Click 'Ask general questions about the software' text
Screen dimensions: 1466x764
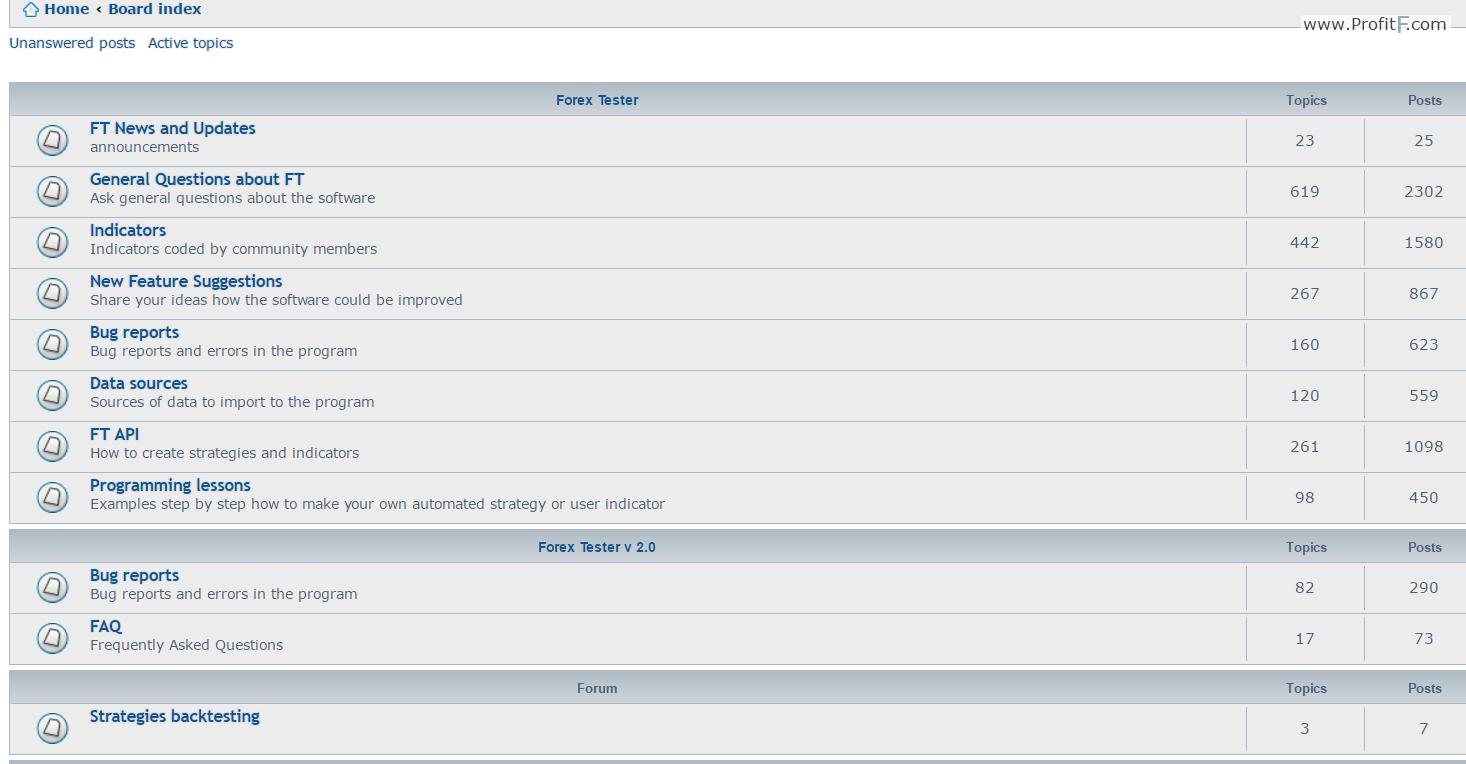point(233,198)
